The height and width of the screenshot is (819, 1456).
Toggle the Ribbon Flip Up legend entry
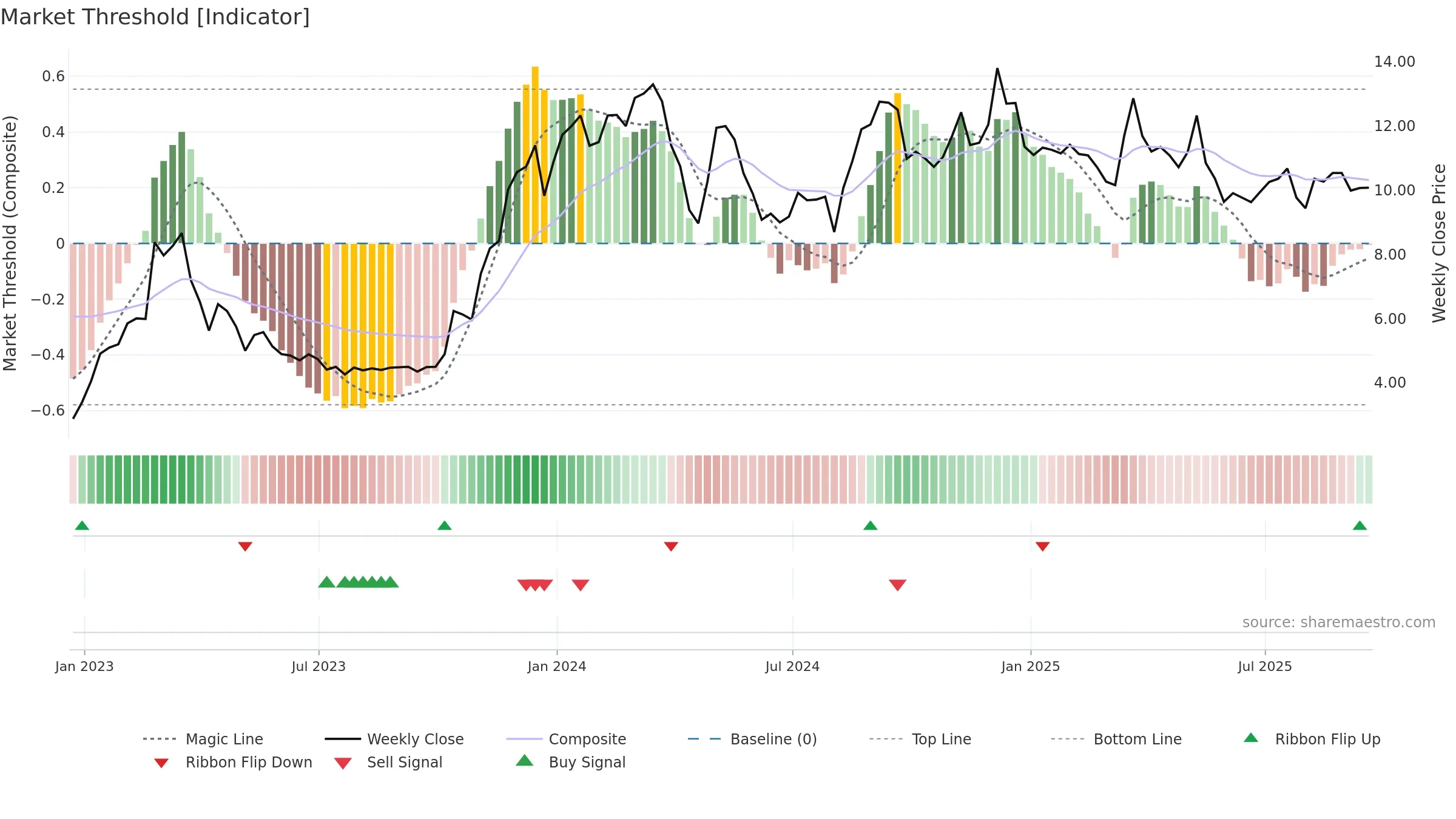coord(1312,739)
